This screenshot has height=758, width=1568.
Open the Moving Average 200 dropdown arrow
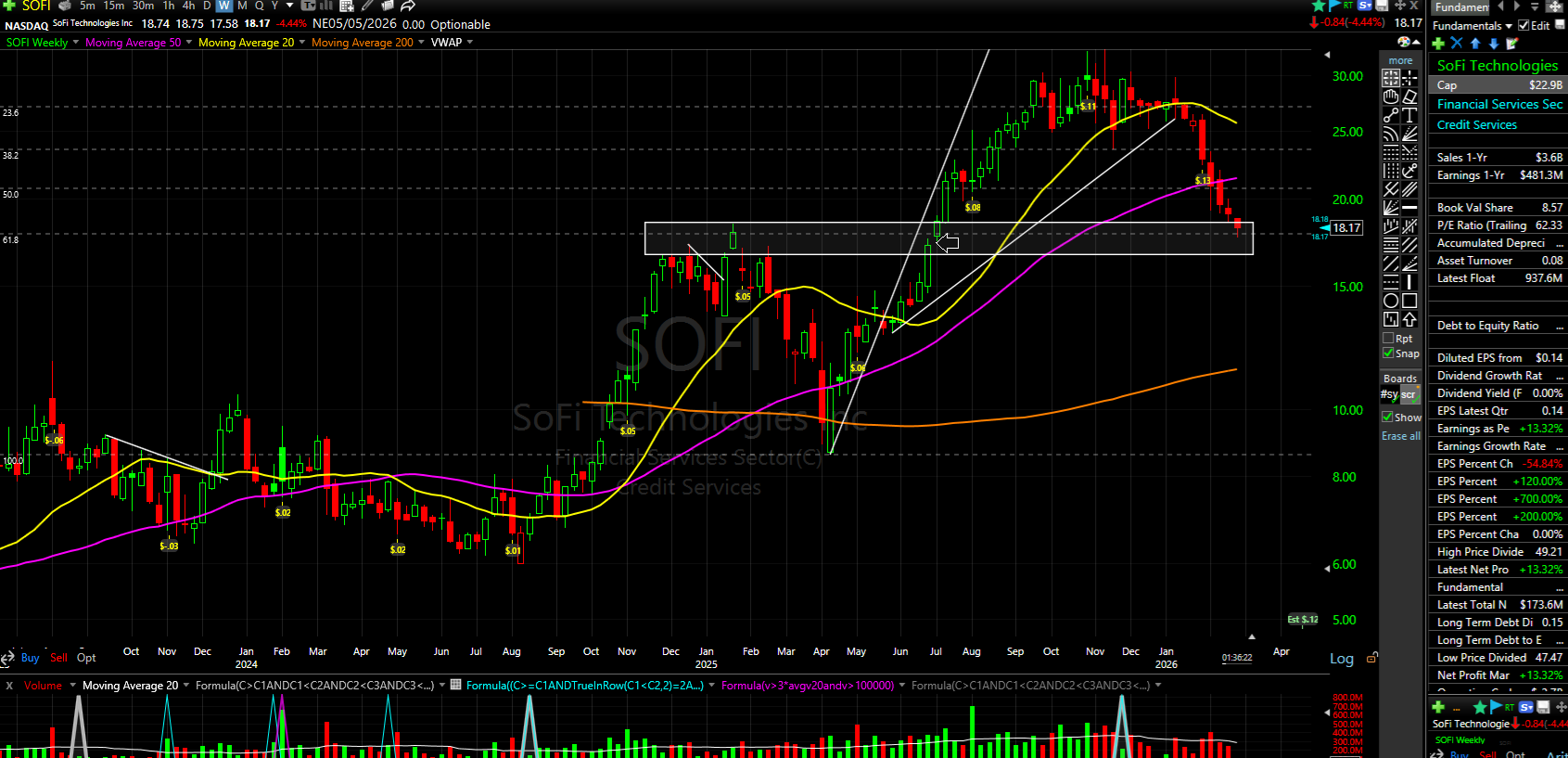pyautogui.click(x=421, y=42)
